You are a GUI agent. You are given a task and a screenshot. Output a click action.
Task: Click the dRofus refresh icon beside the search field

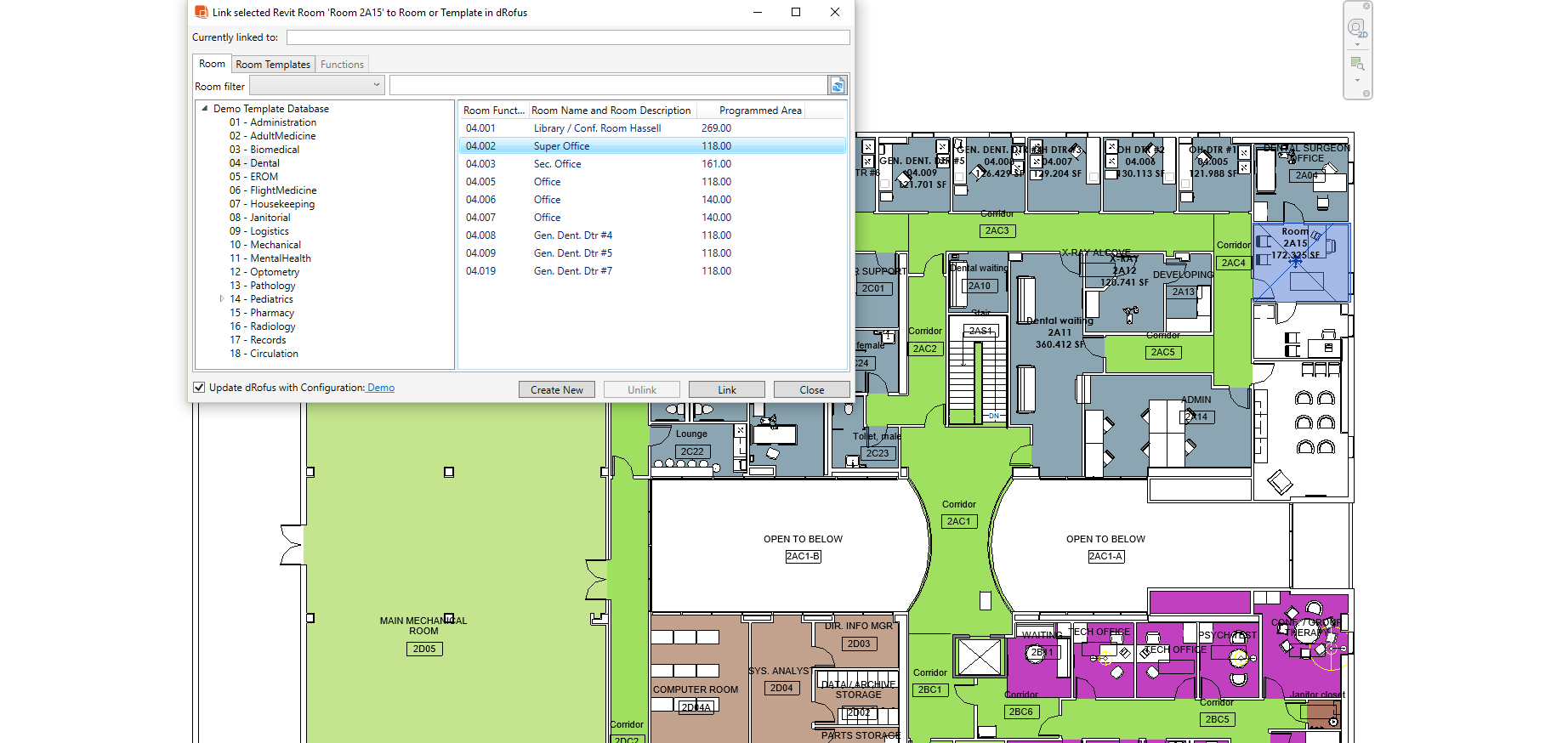[838, 85]
